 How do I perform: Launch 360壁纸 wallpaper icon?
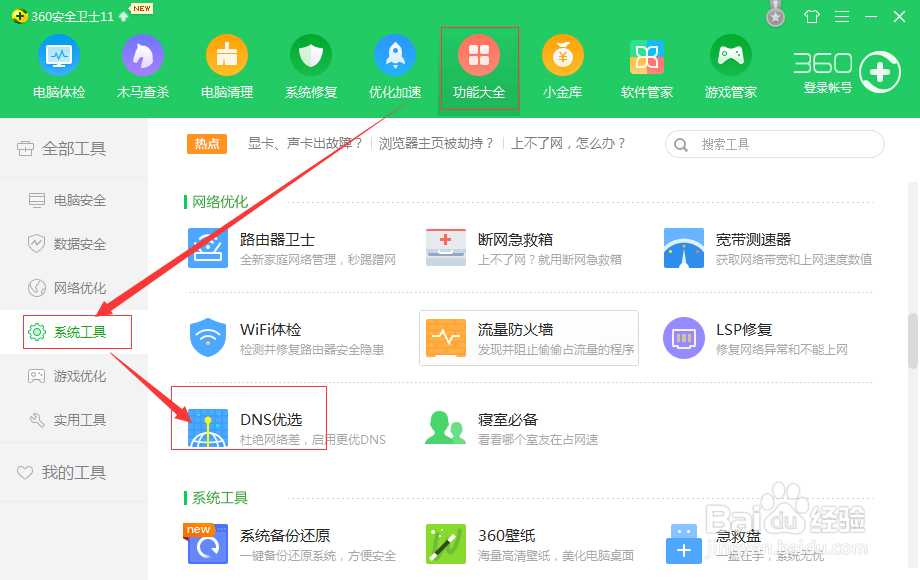point(446,544)
